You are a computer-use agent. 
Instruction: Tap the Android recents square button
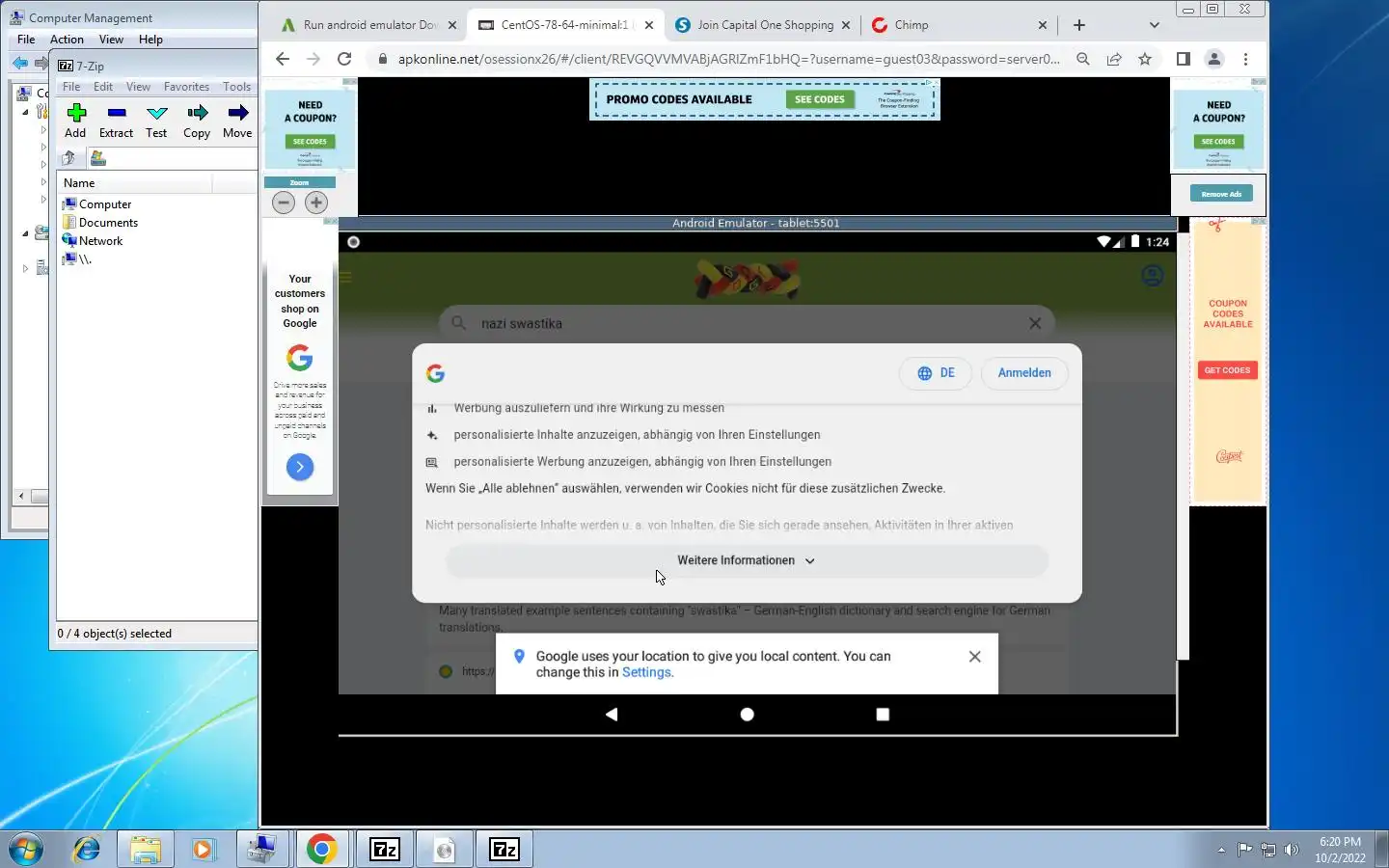(883, 715)
